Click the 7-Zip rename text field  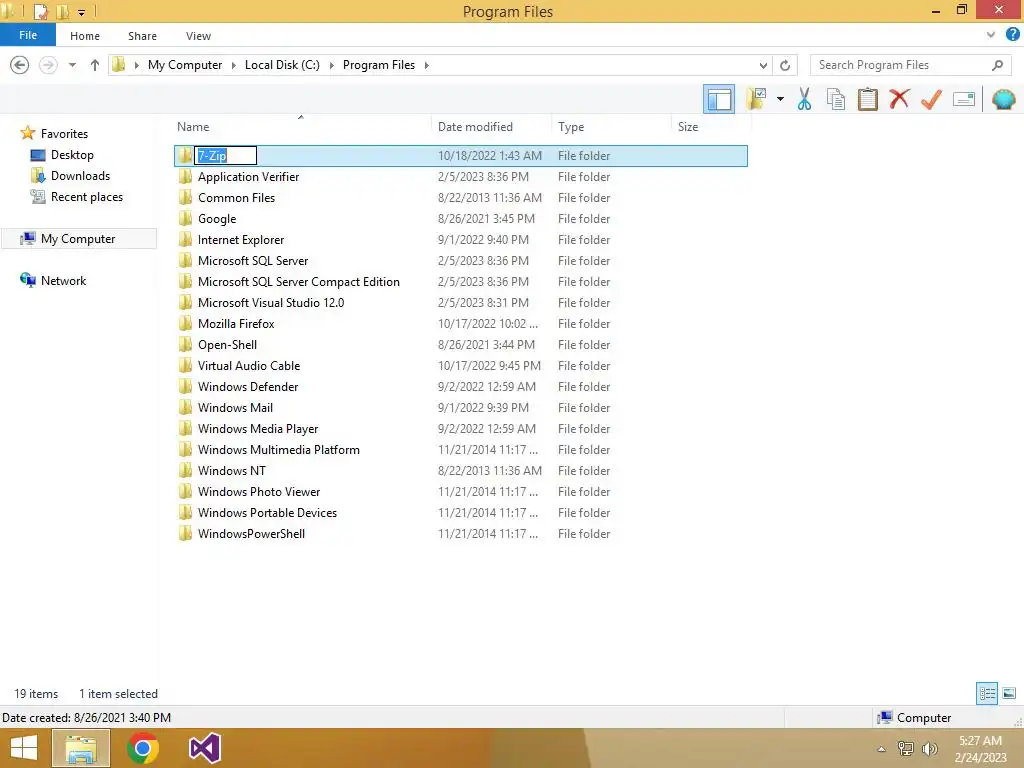pos(225,155)
